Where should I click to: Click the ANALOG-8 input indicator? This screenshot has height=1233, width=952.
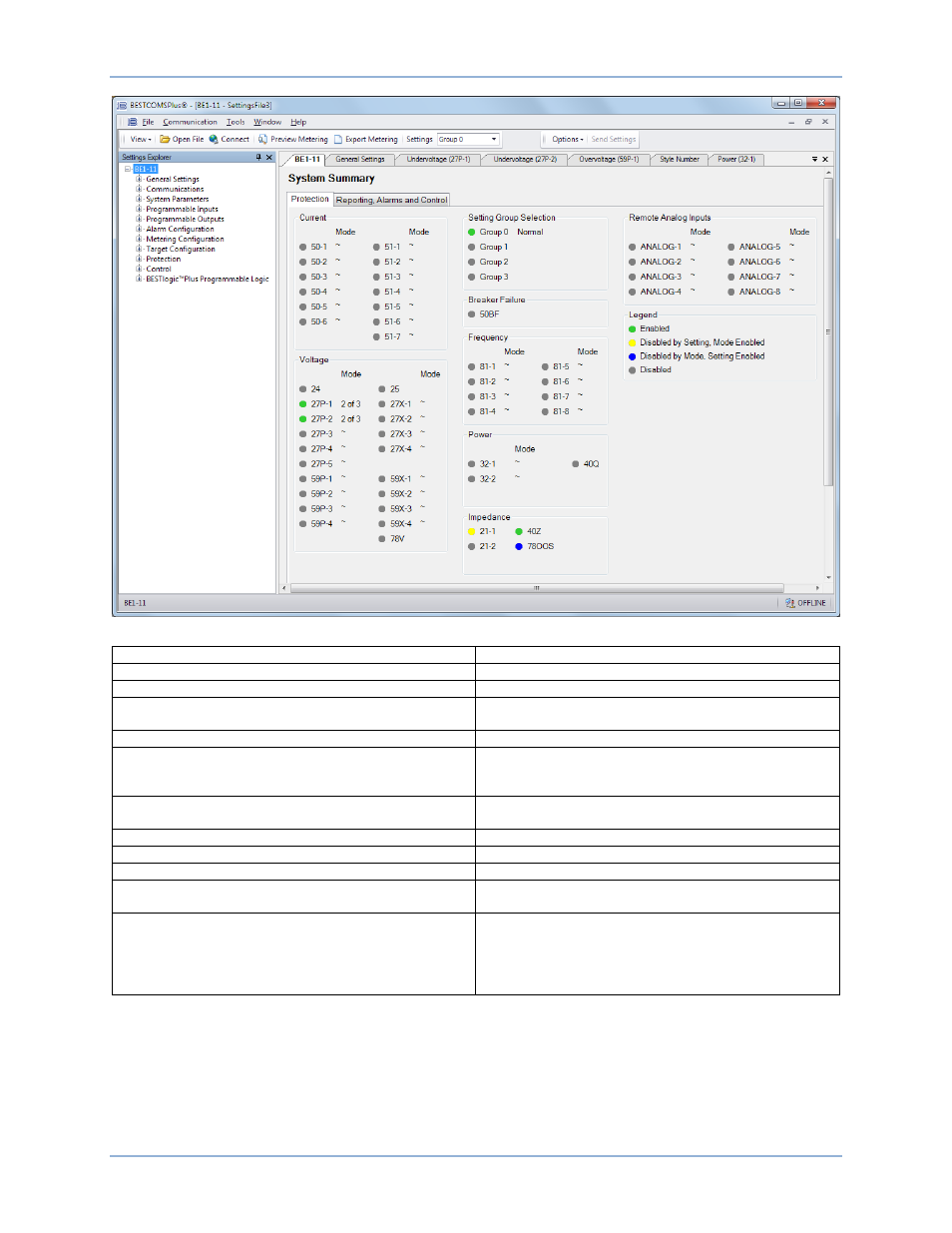(x=731, y=292)
